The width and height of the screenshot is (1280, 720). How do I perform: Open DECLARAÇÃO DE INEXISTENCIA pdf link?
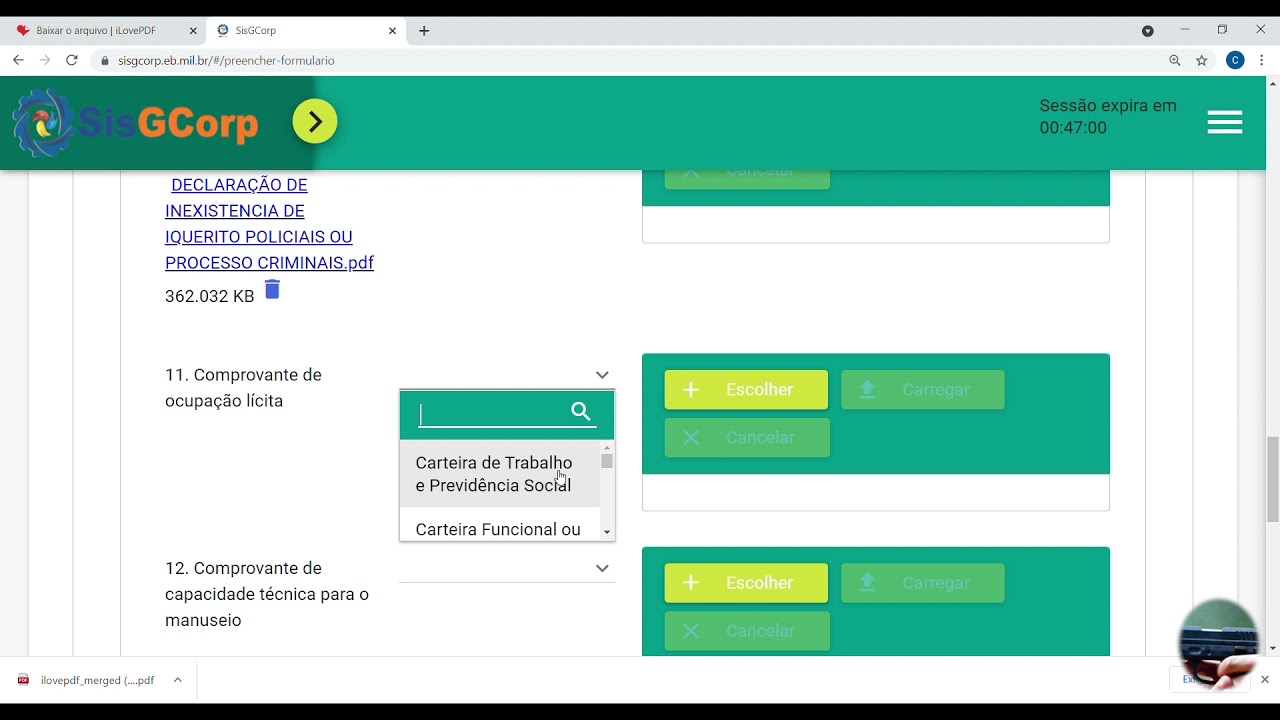click(269, 224)
